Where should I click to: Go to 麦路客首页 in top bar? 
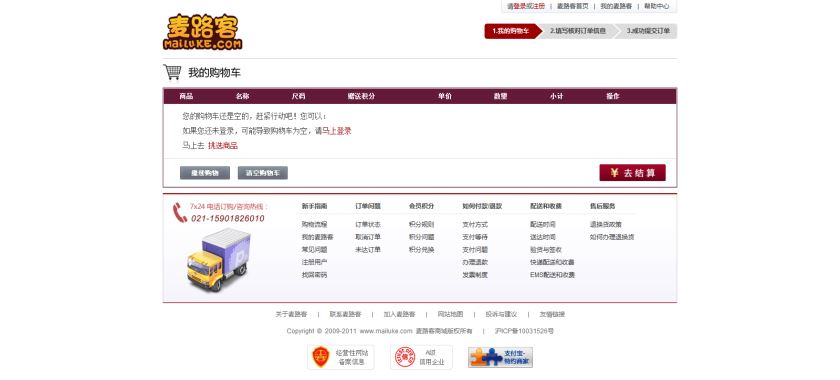(572, 6)
